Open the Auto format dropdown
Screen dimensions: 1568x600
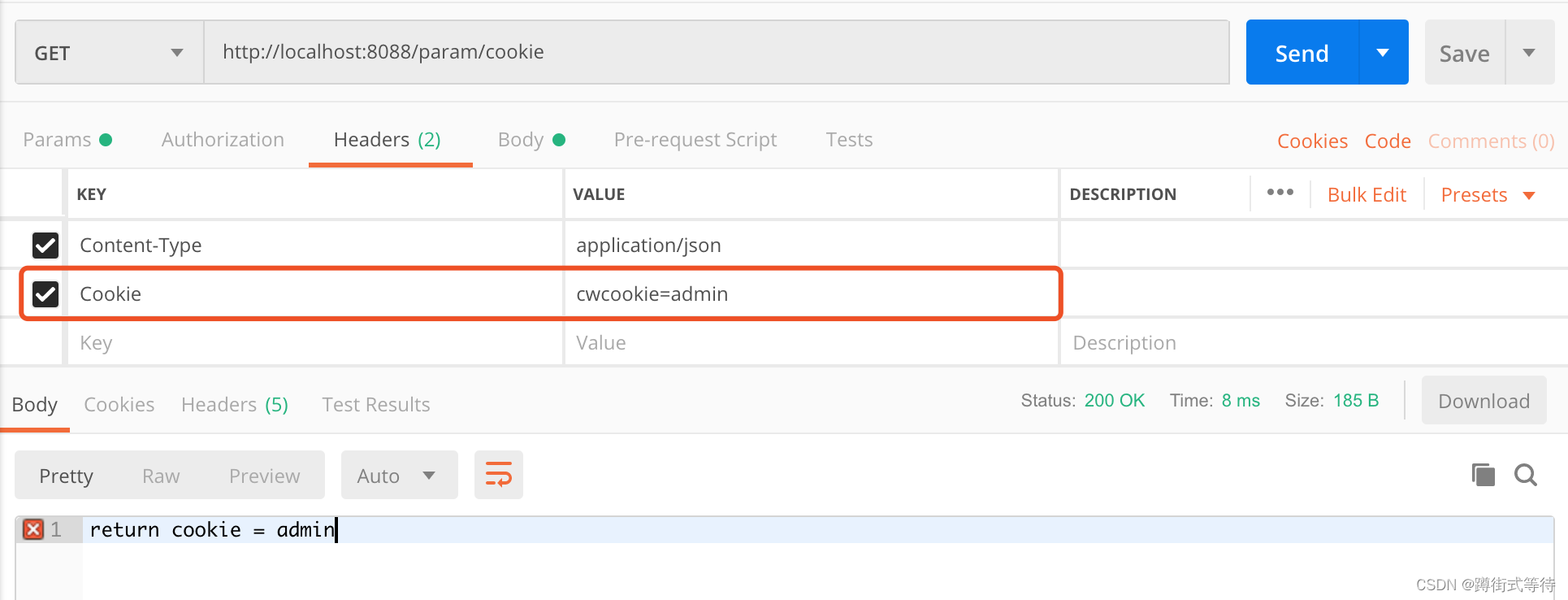coord(398,476)
